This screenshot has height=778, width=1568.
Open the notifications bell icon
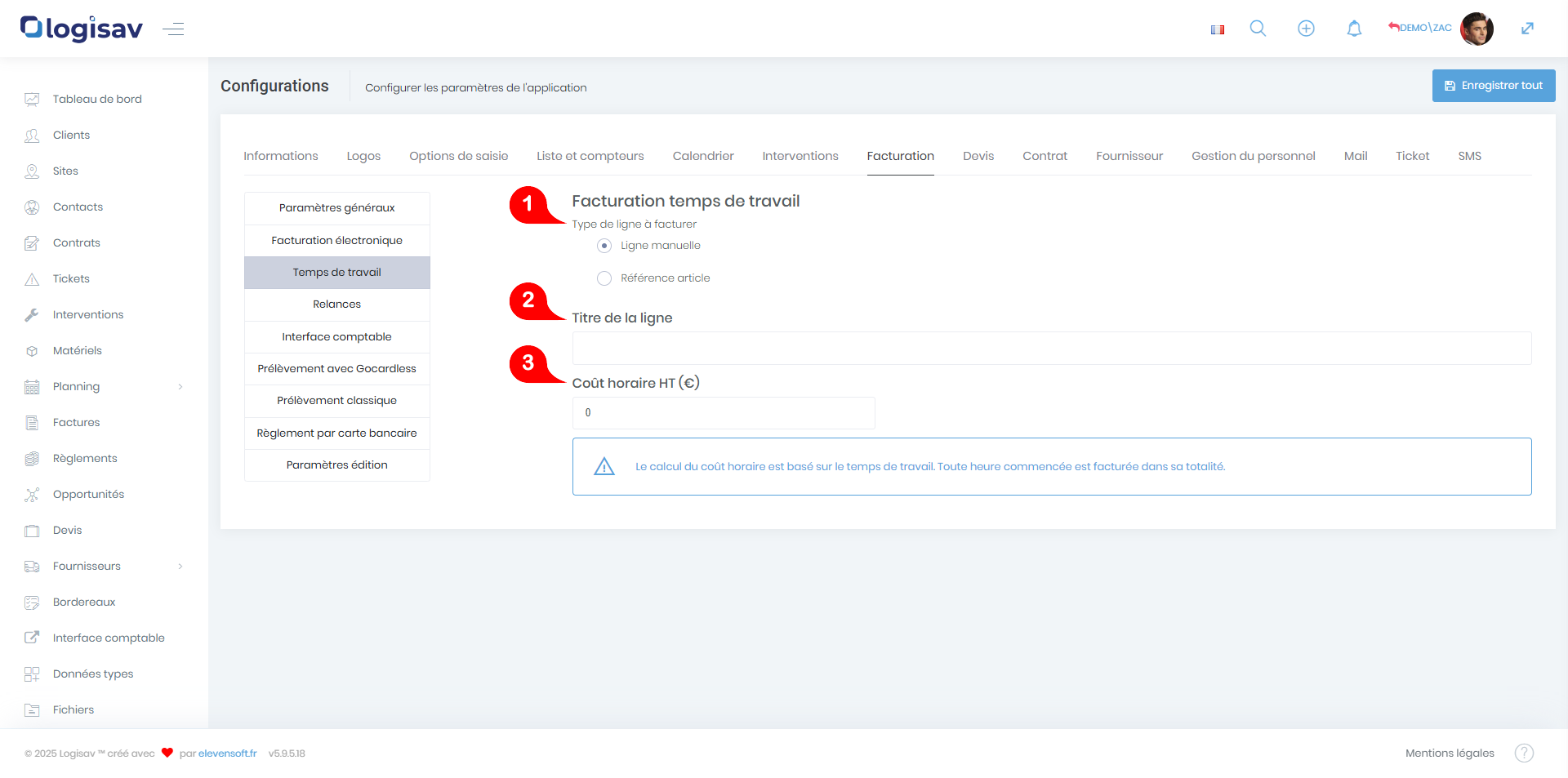pos(1354,29)
